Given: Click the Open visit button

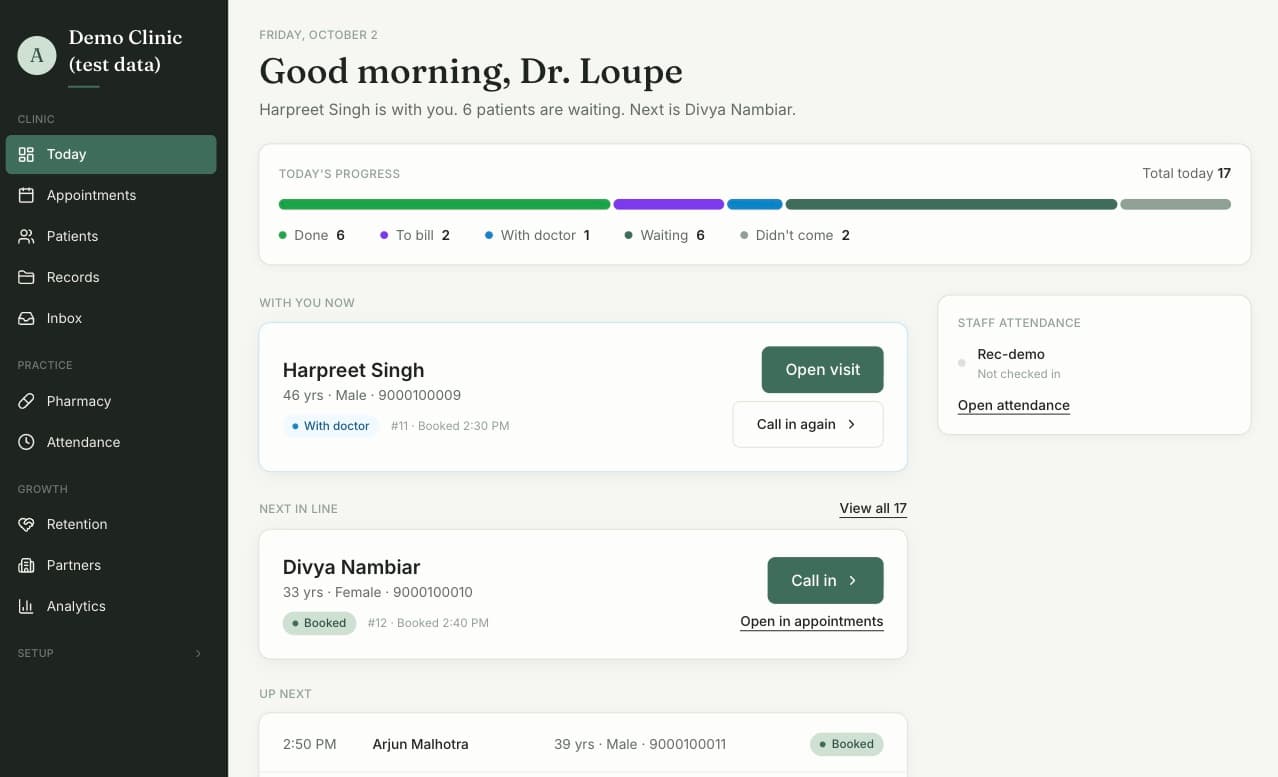Looking at the screenshot, I should [x=822, y=370].
